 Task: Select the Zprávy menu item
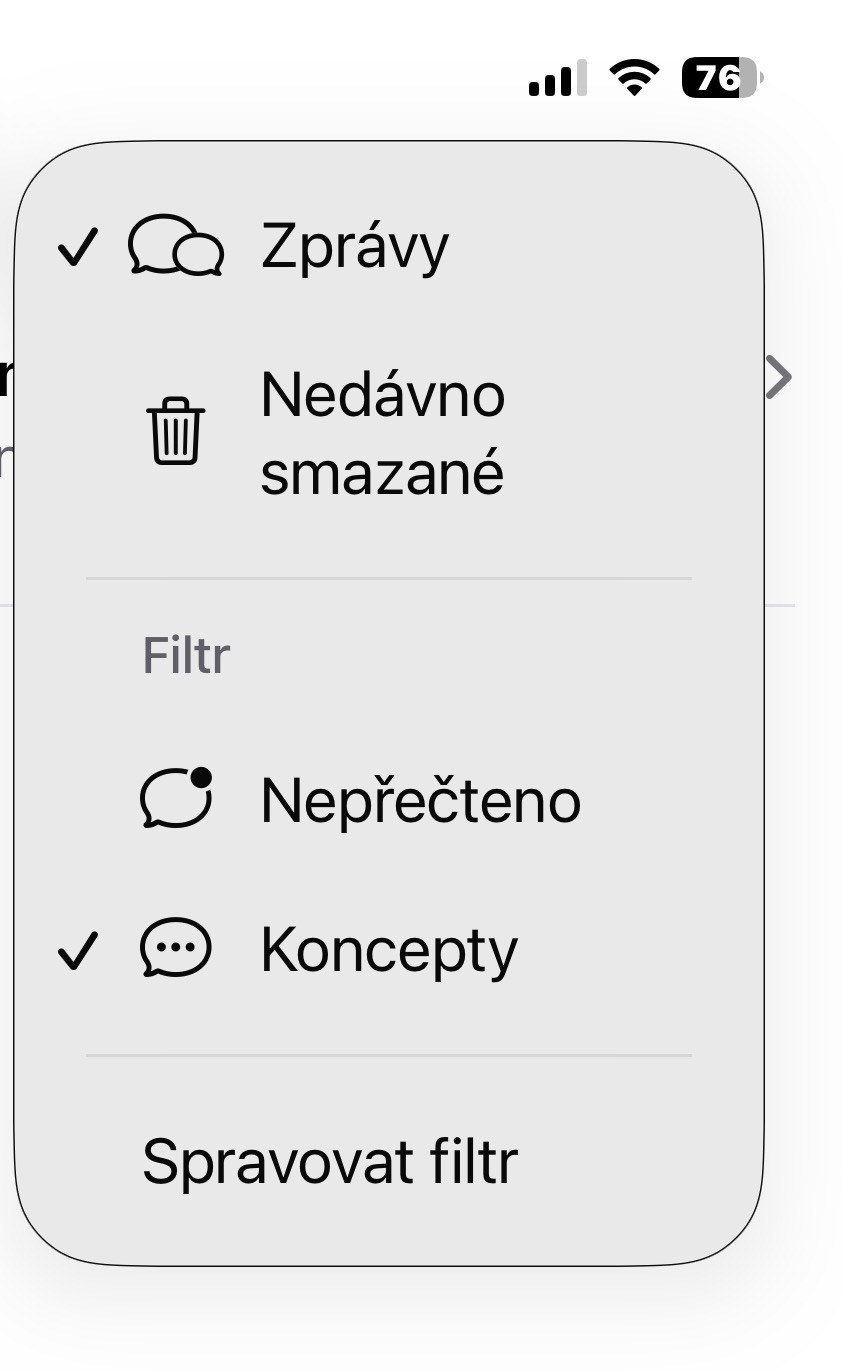(355, 246)
